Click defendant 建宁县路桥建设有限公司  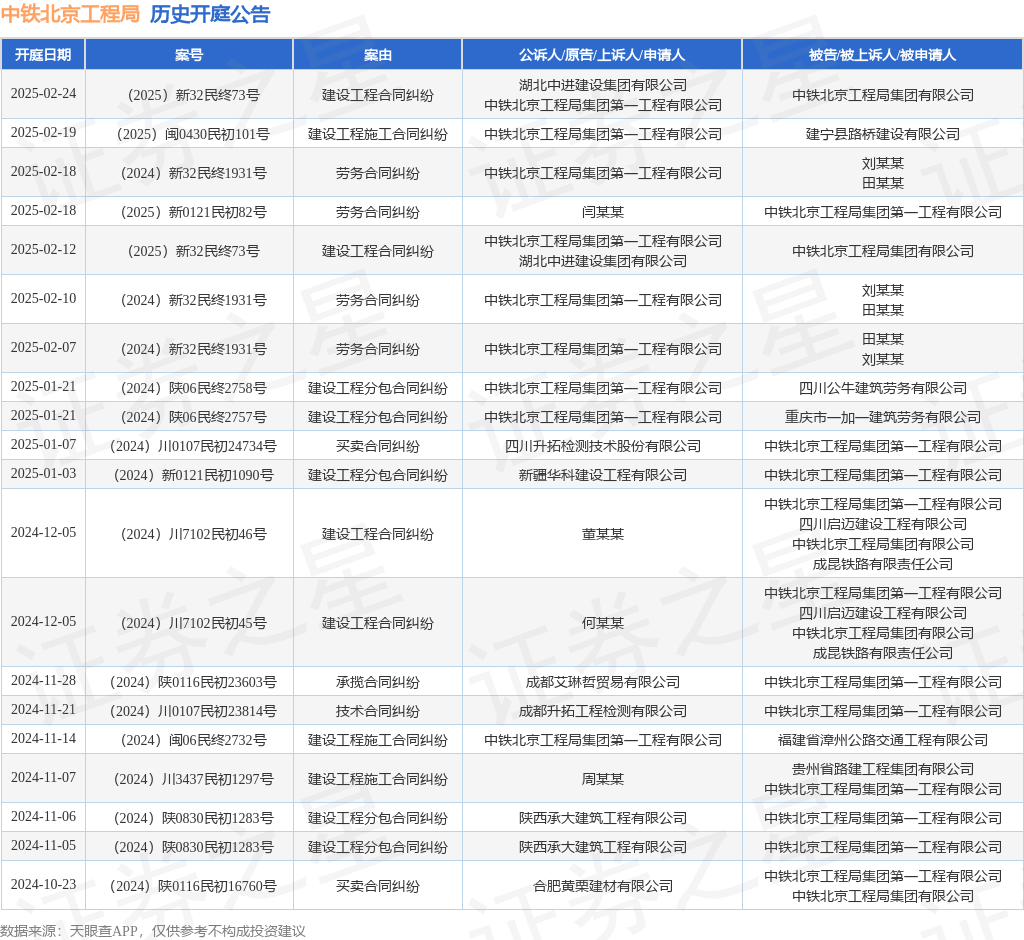point(882,134)
